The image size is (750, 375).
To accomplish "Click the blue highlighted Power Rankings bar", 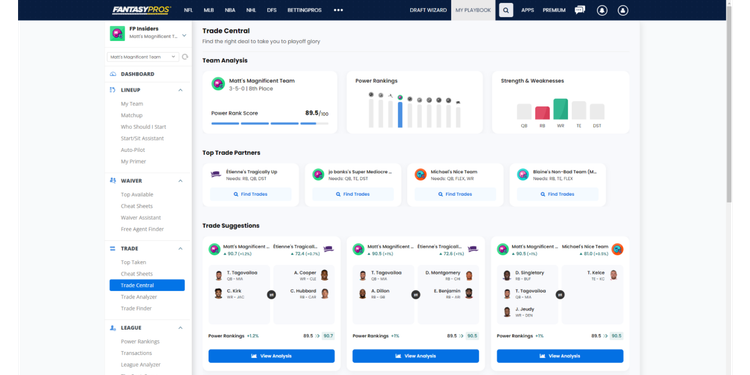I will (400, 114).
